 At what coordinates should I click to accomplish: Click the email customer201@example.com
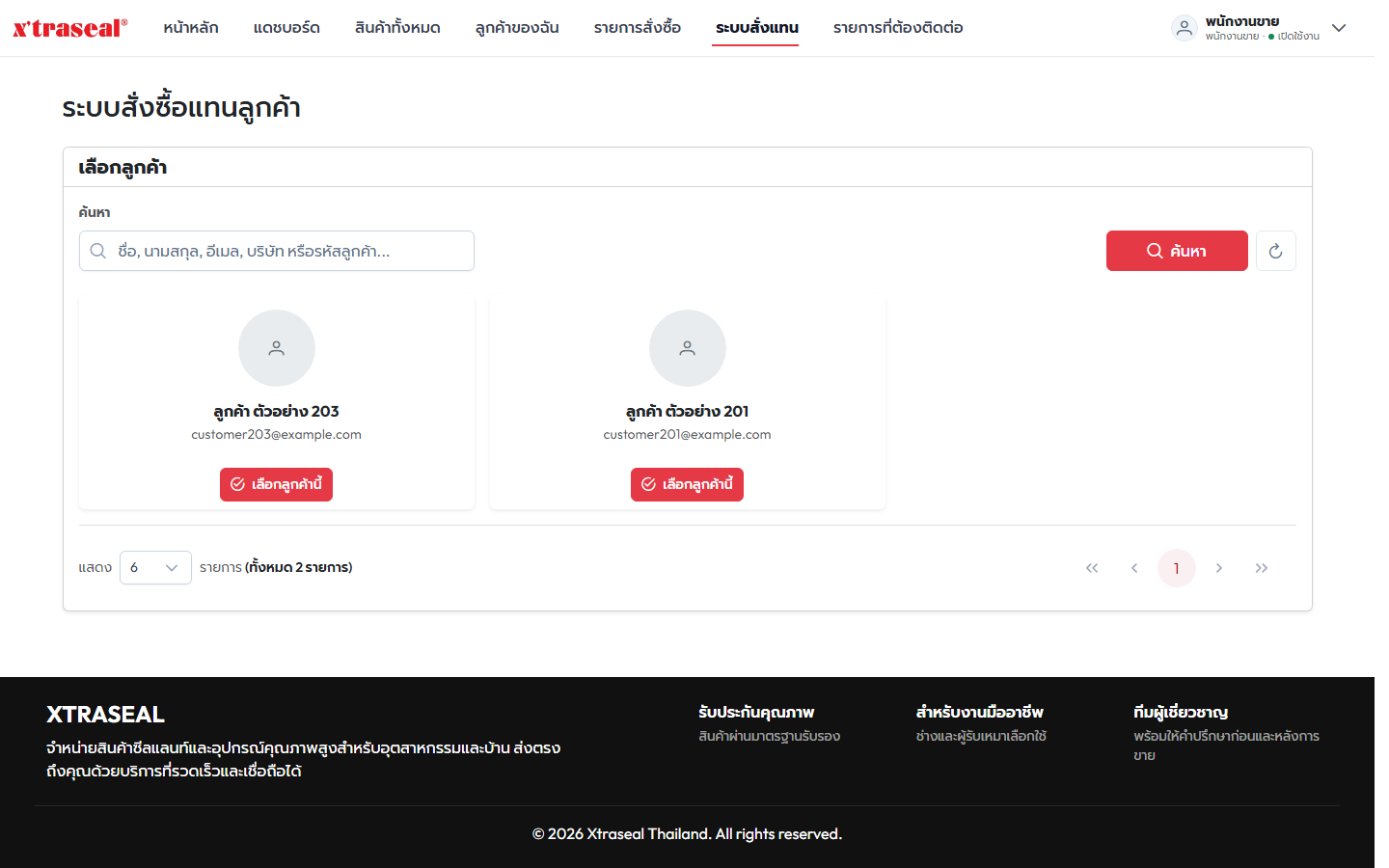(x=687, y=435)
